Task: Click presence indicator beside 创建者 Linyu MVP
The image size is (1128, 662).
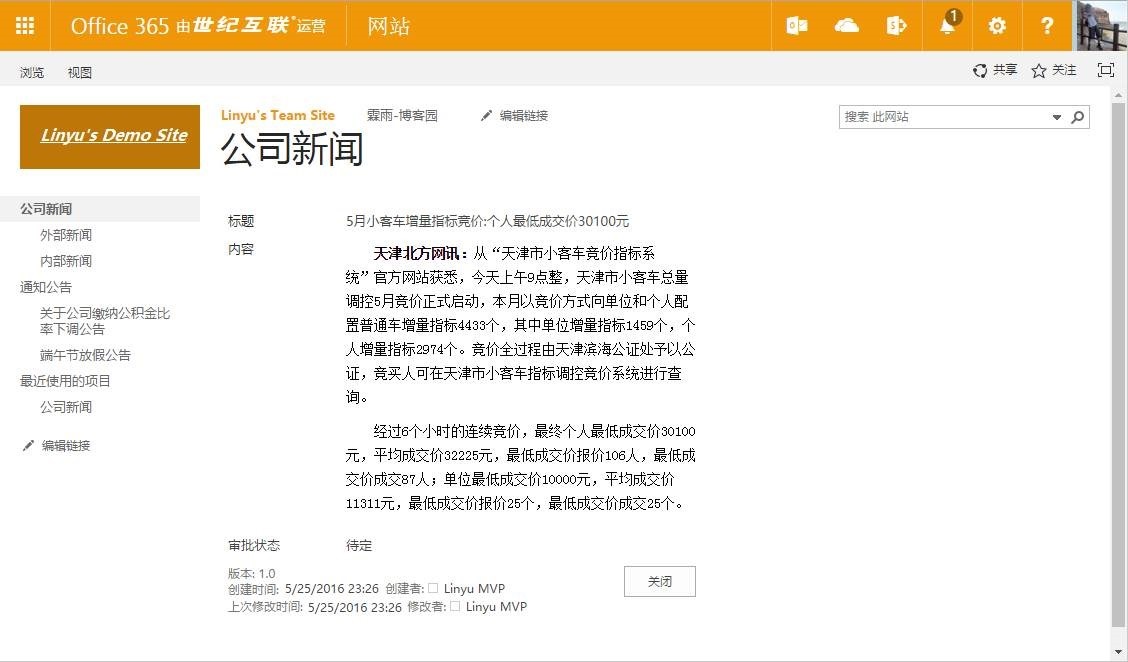Action: pyautogui.click(x=433, y=588)
